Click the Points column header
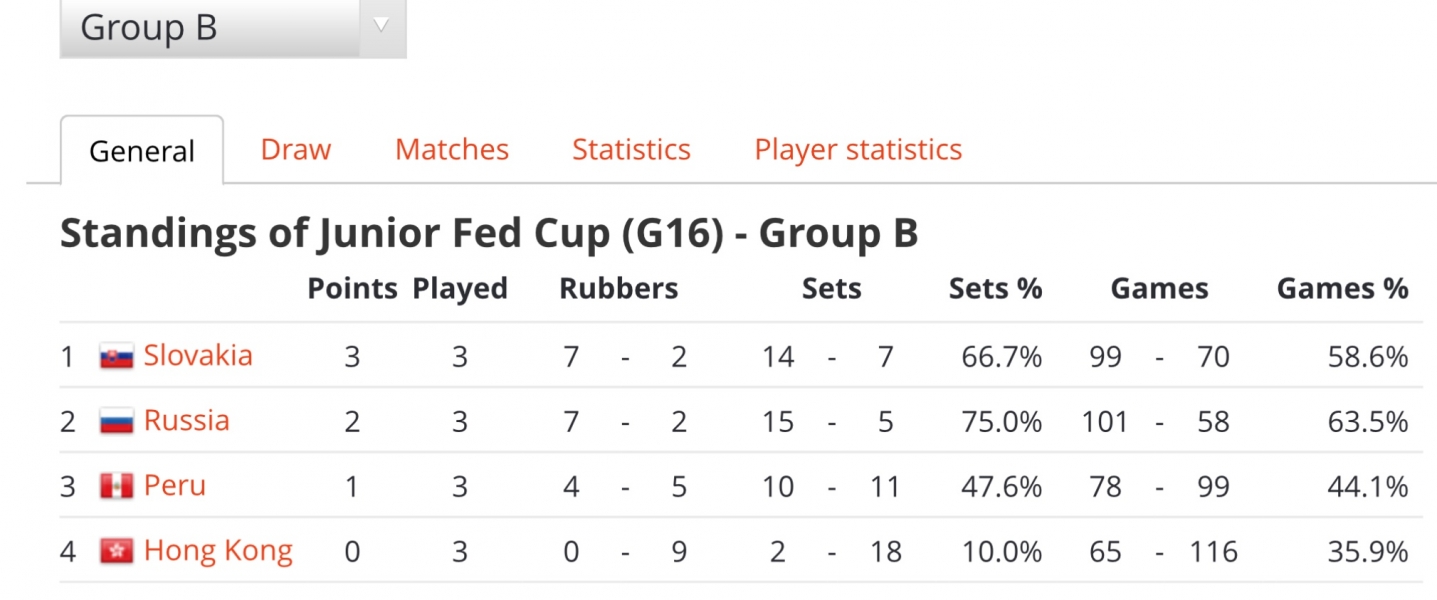This screenshot has height=600, width=1437. coord(353,289)
